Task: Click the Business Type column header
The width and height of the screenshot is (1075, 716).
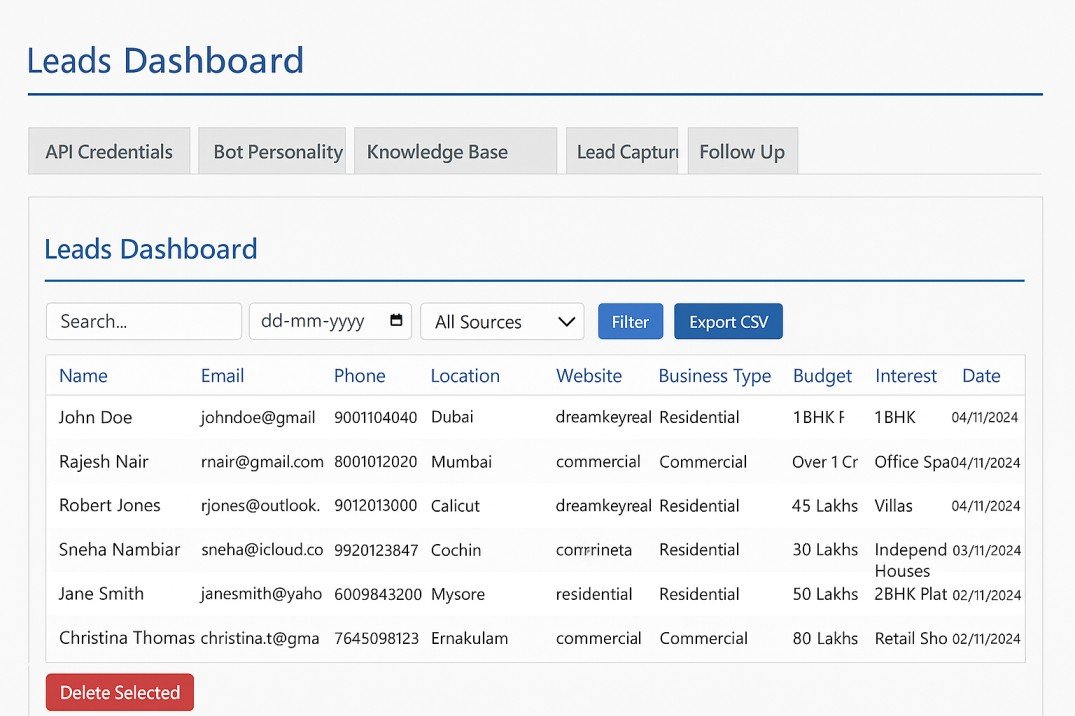Action: coord(714,376)
